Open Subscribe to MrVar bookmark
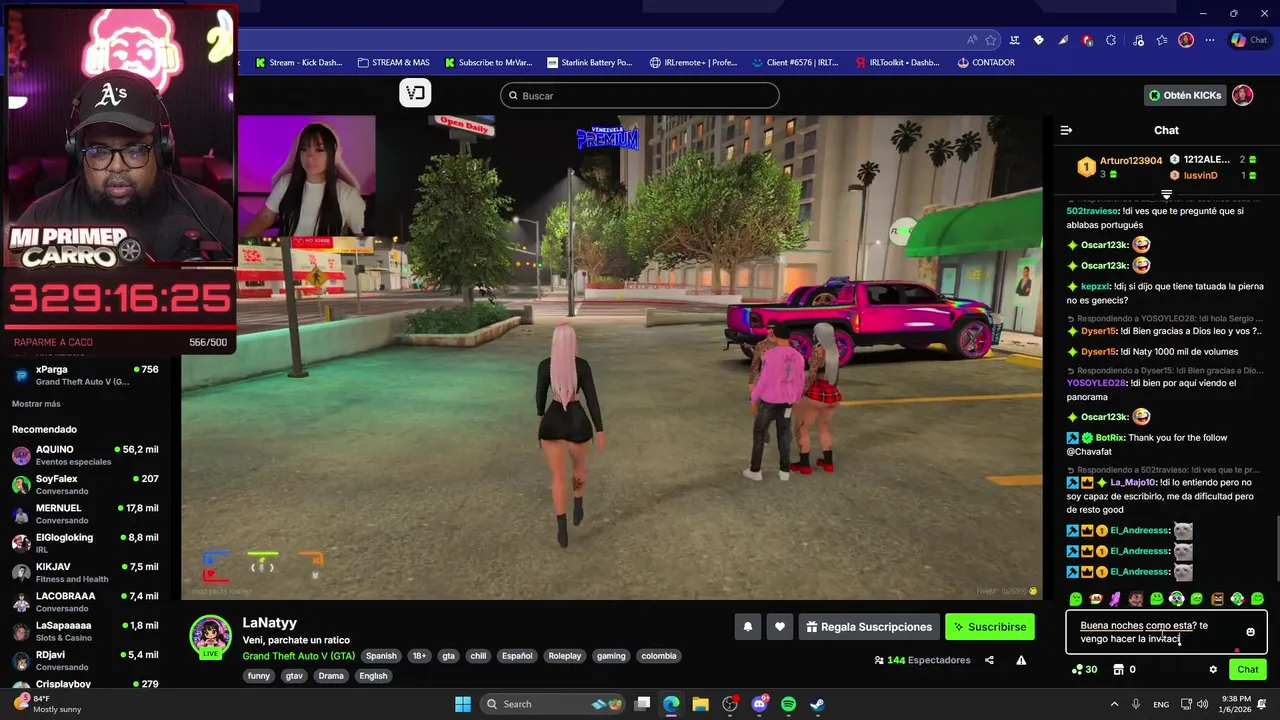 (488, 62)
